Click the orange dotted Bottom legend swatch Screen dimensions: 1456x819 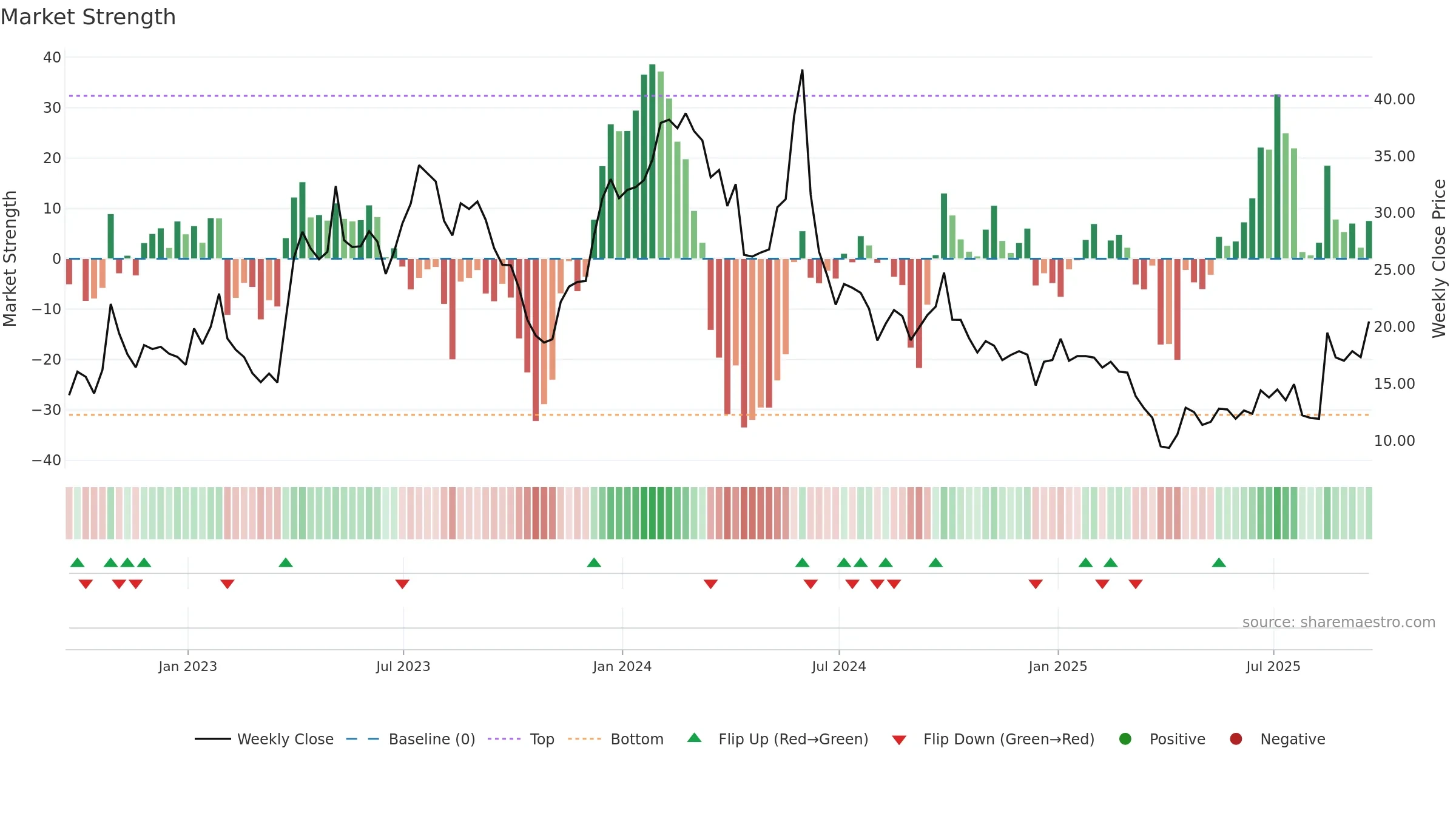585,739
